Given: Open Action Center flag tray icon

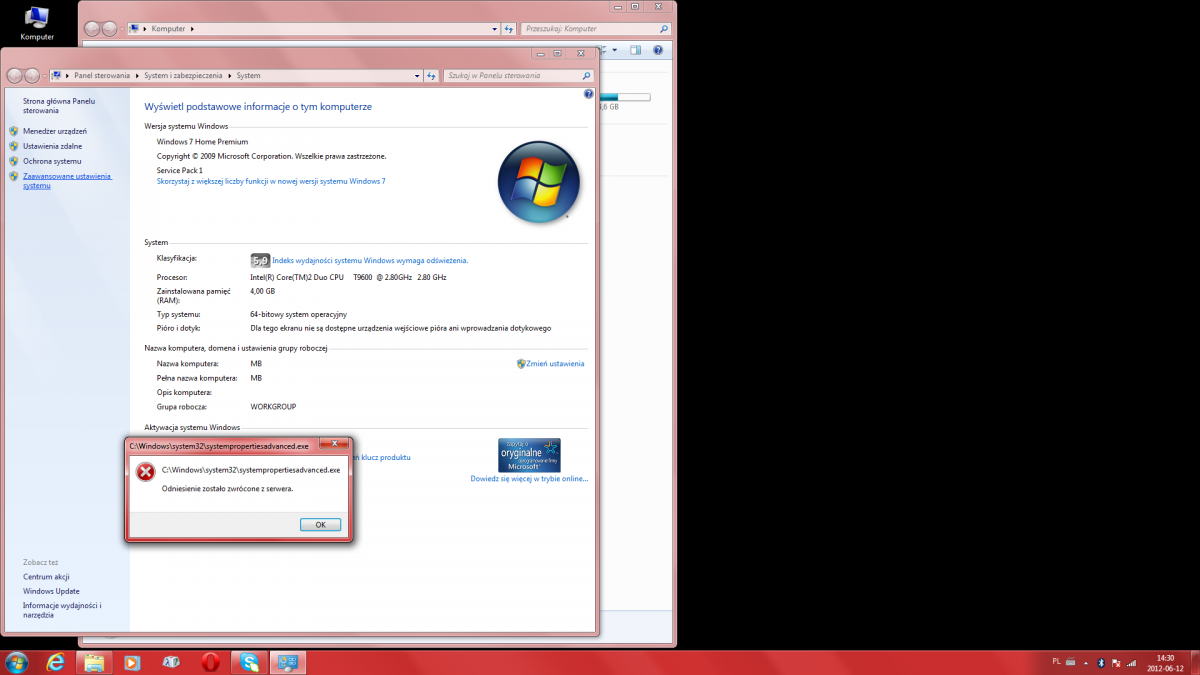Looking at the screenshot, I should 1116,662.
